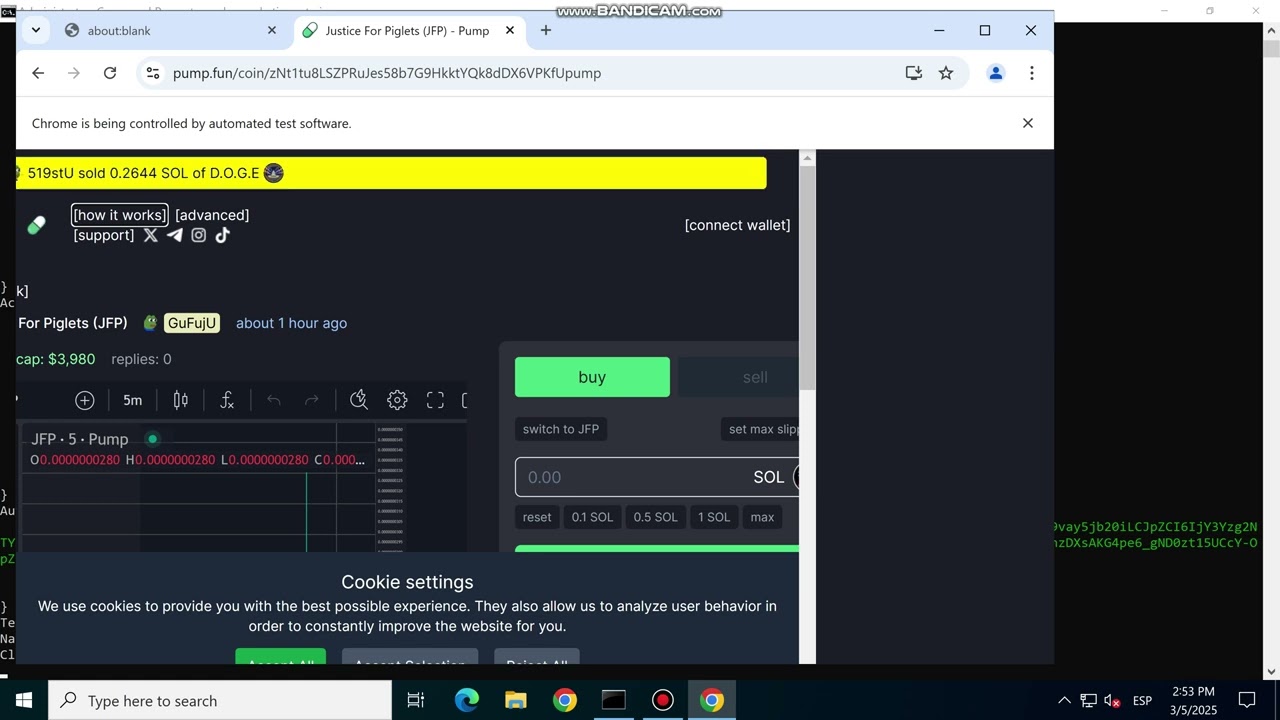The width and height of the screenshot is (1280, 720).
Task: Open the Chrome profile icon
Action: [x=996, y=73]
